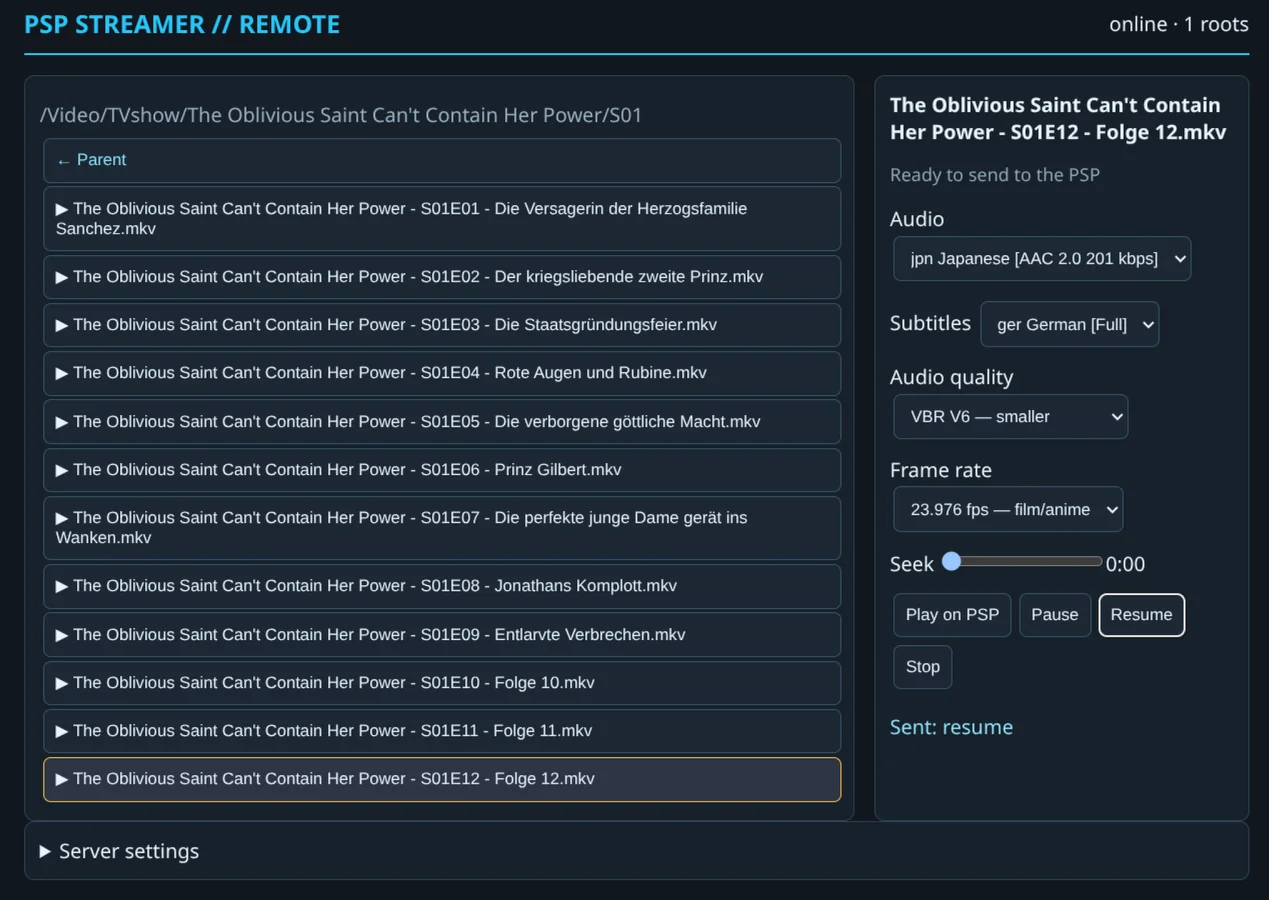Choose S01E03 Die Staatsgründungsfeier.mkv
The image size is (1269, 900).
[442, 325]
